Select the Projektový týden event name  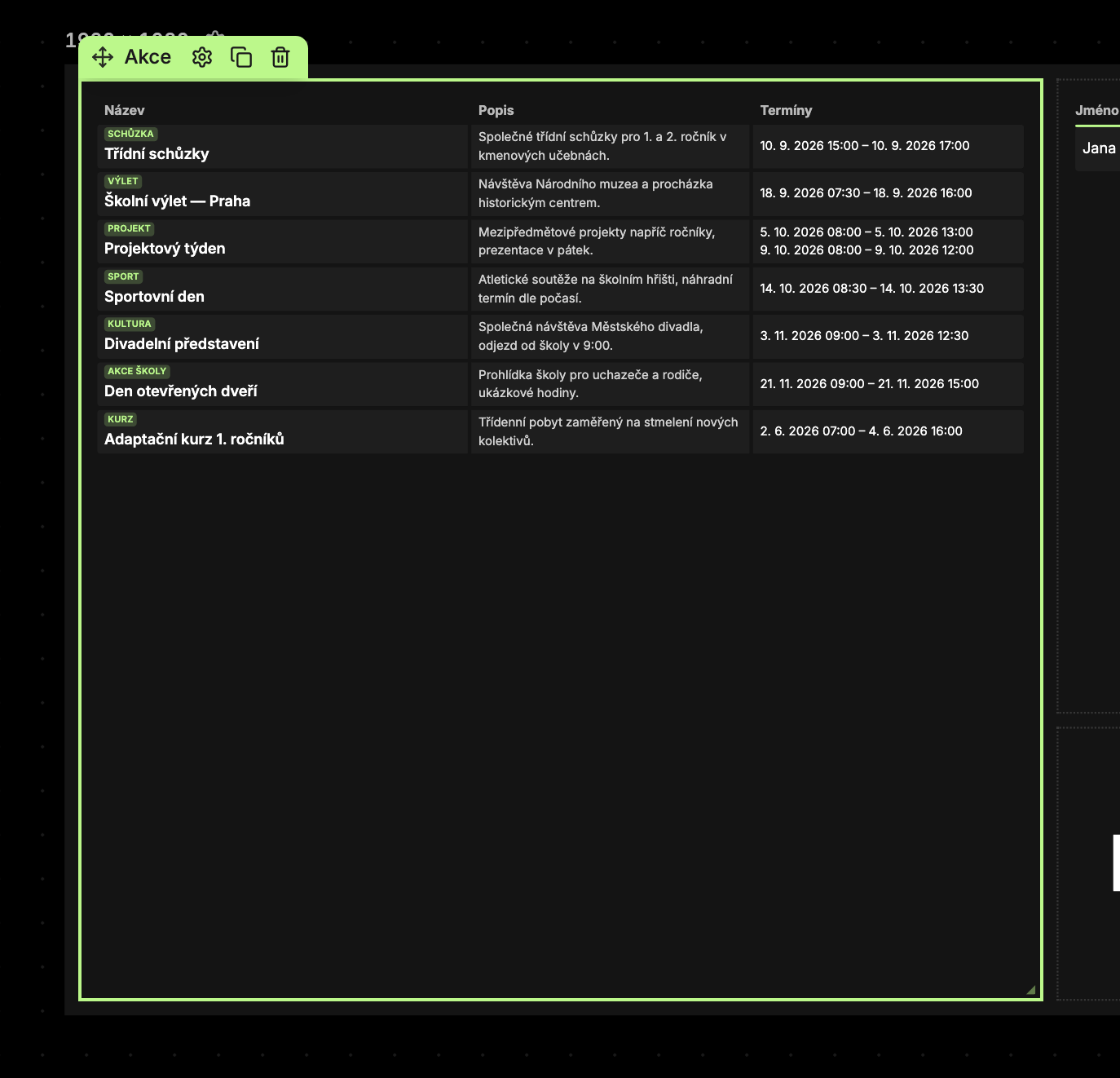[x=165, y=249]
